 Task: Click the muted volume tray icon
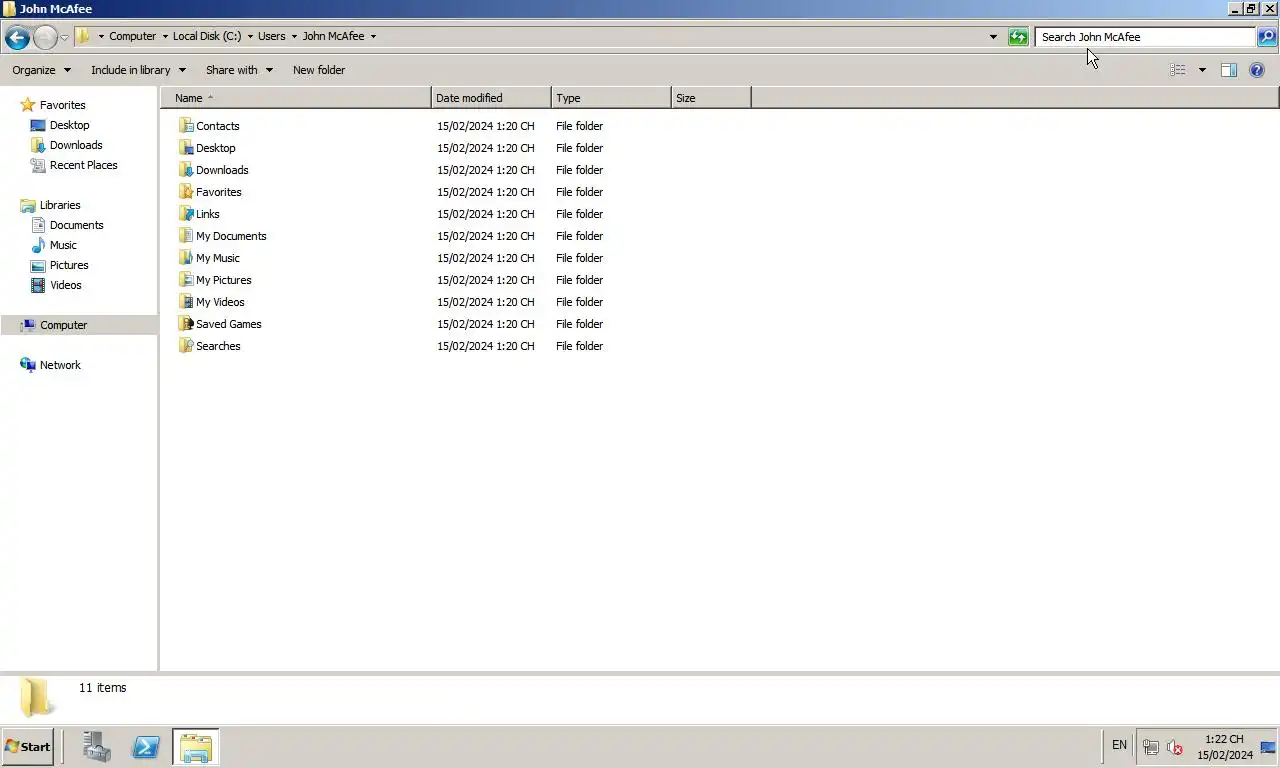pyautogui.click(x=1175, y=747)
